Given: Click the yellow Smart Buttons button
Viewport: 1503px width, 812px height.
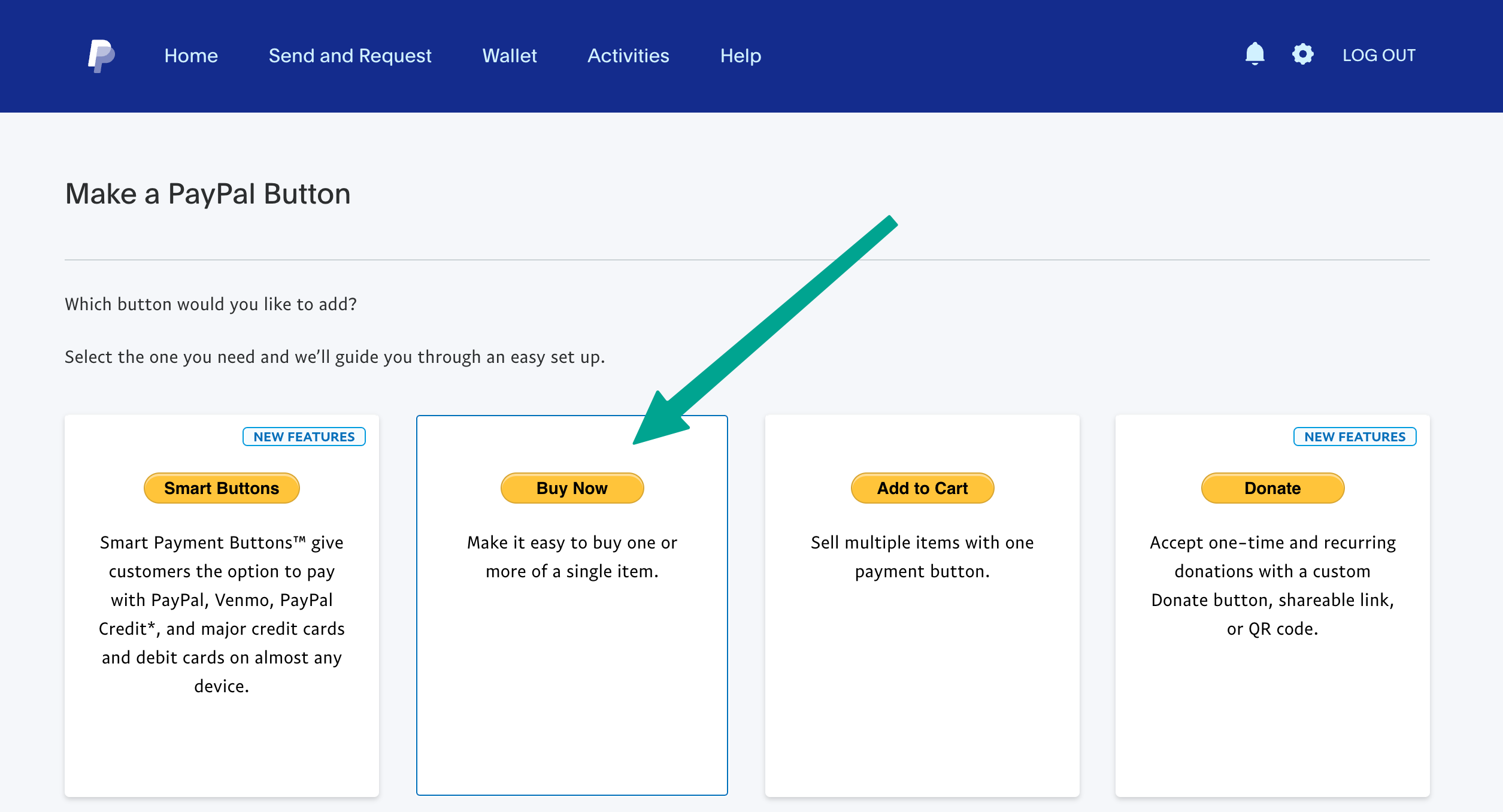Looking at the screenshot, I should 222,488.
